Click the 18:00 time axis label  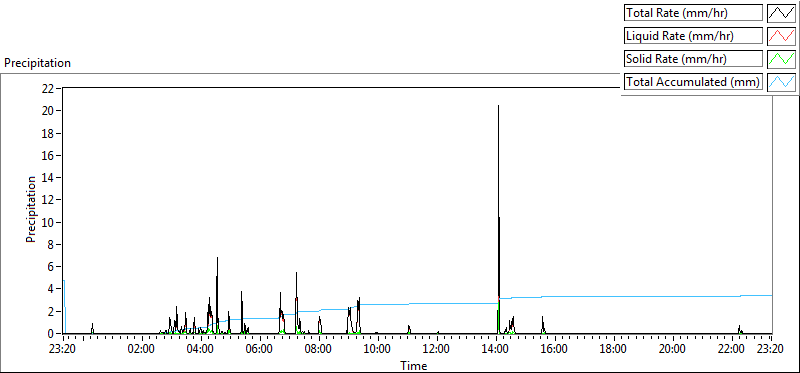point(613,349)
